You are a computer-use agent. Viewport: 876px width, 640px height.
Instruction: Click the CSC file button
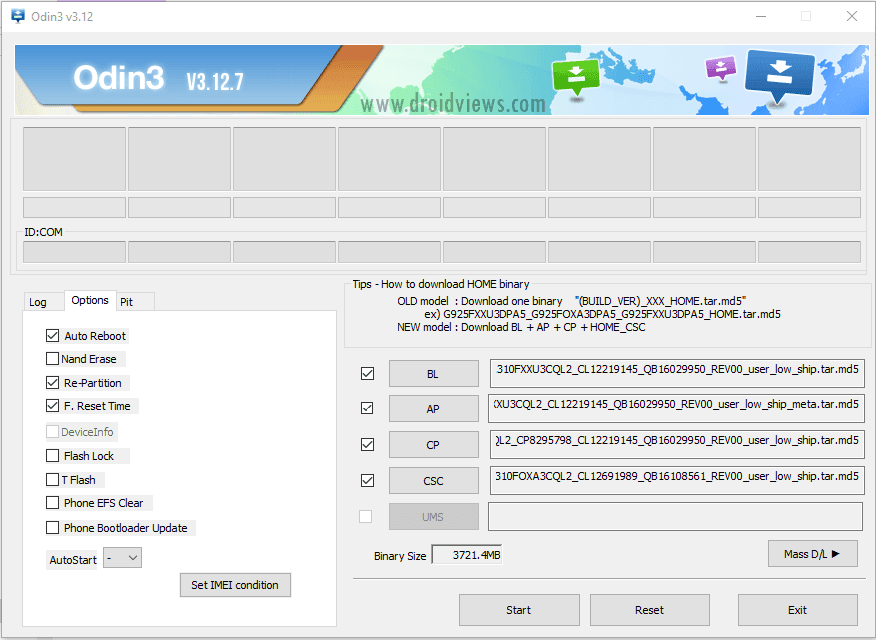click(434, 481)
